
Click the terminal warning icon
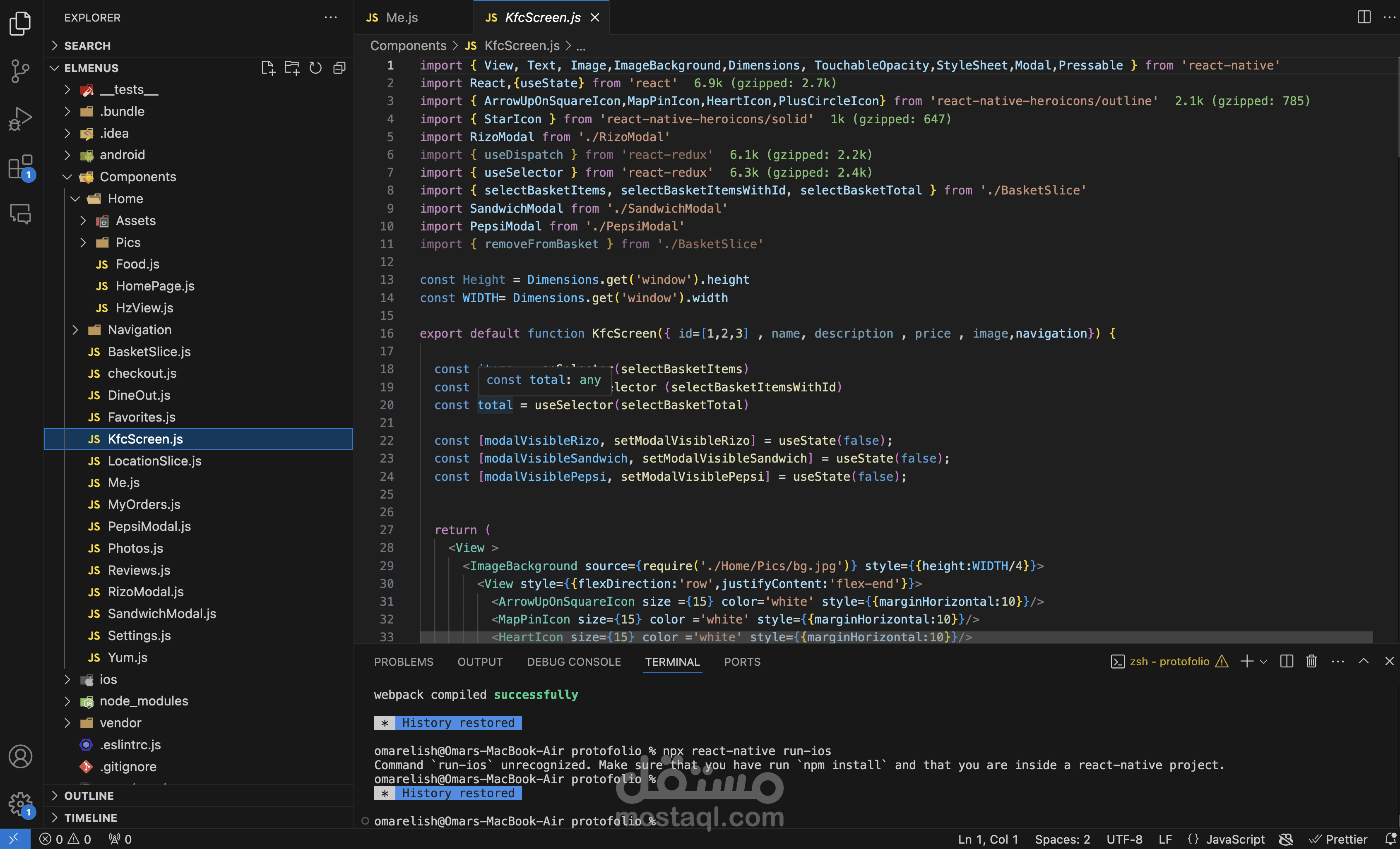pos(1222,661)
